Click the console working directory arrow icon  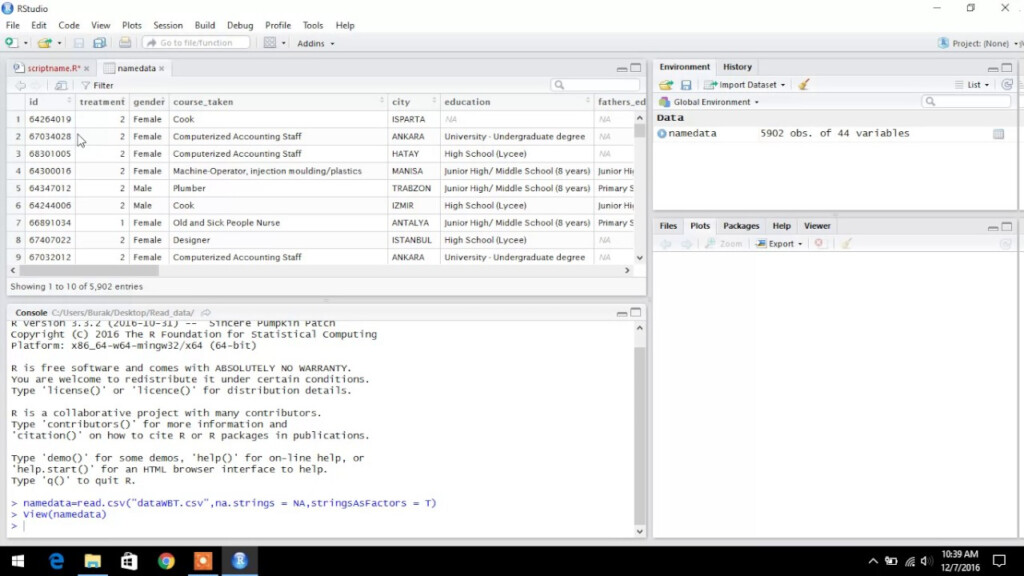point(206,313)
